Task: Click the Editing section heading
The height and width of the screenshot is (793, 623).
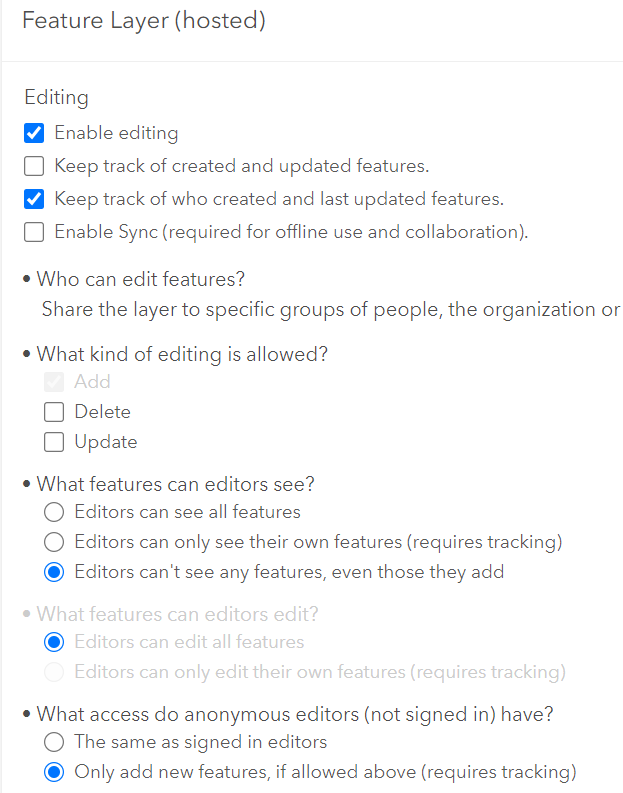Action: 56,98
